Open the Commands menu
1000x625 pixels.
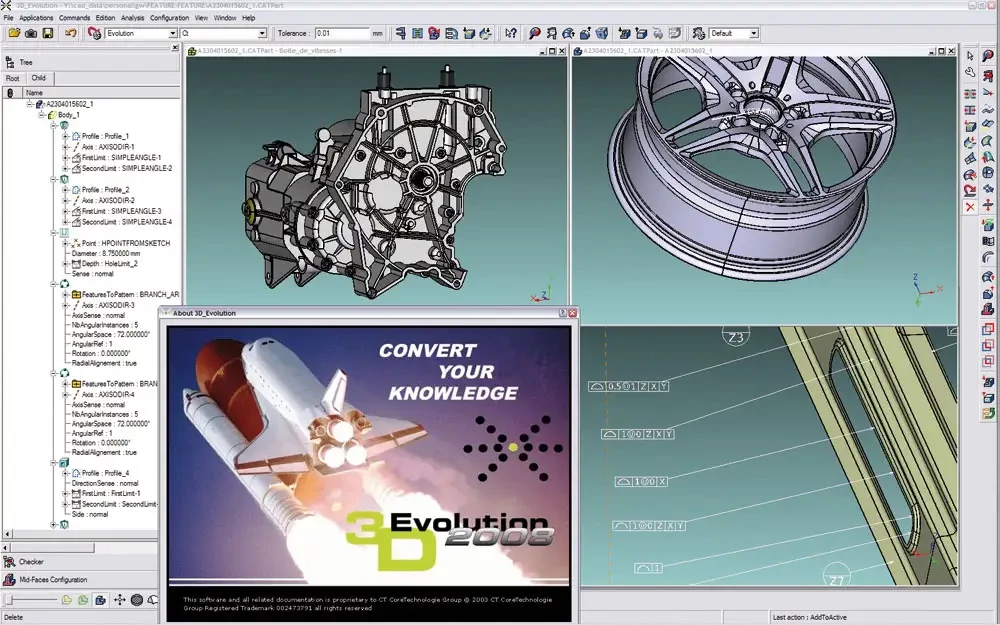[x=75, y=18]
